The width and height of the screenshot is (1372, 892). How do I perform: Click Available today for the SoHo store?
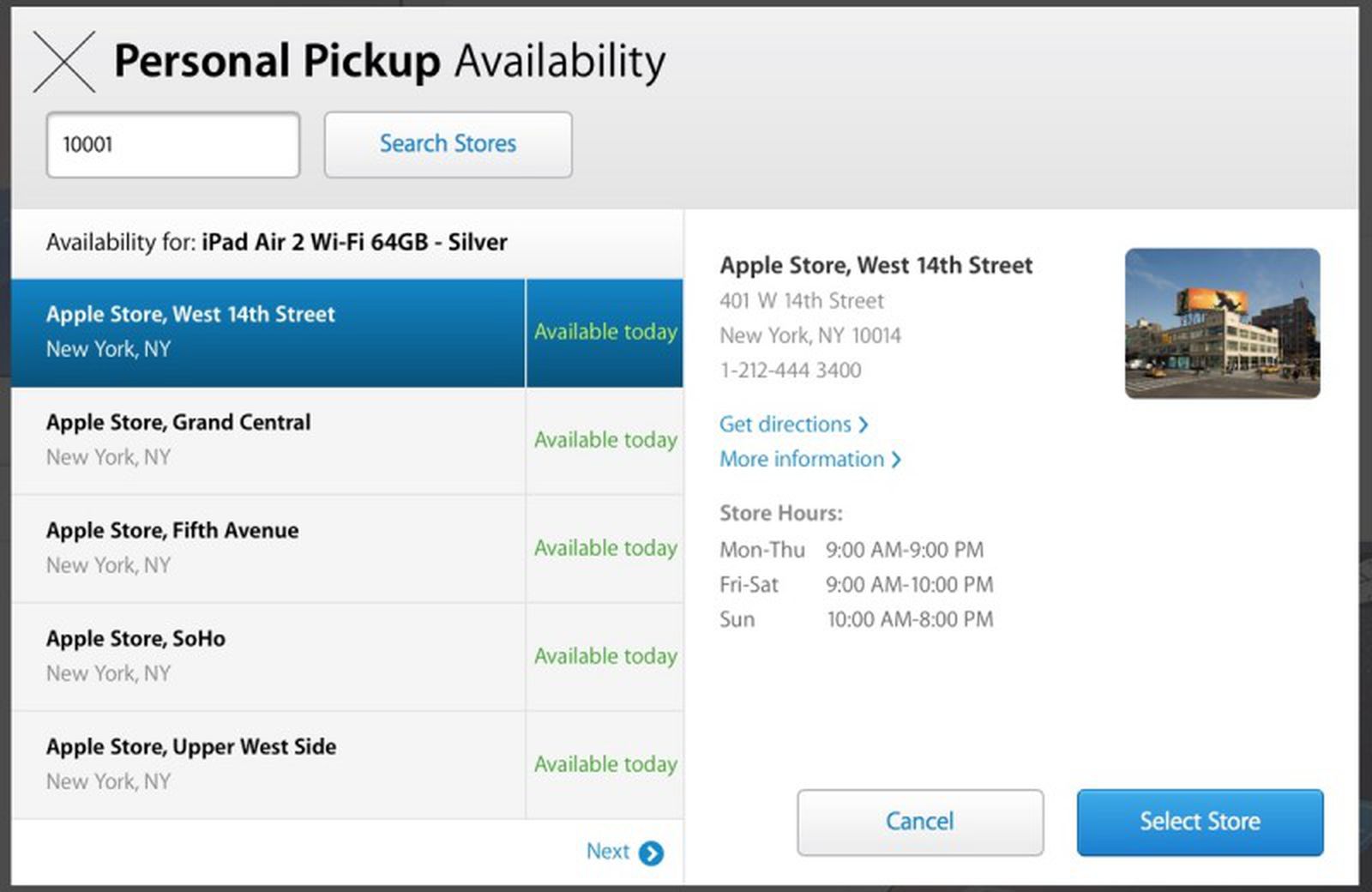(605, 655)
